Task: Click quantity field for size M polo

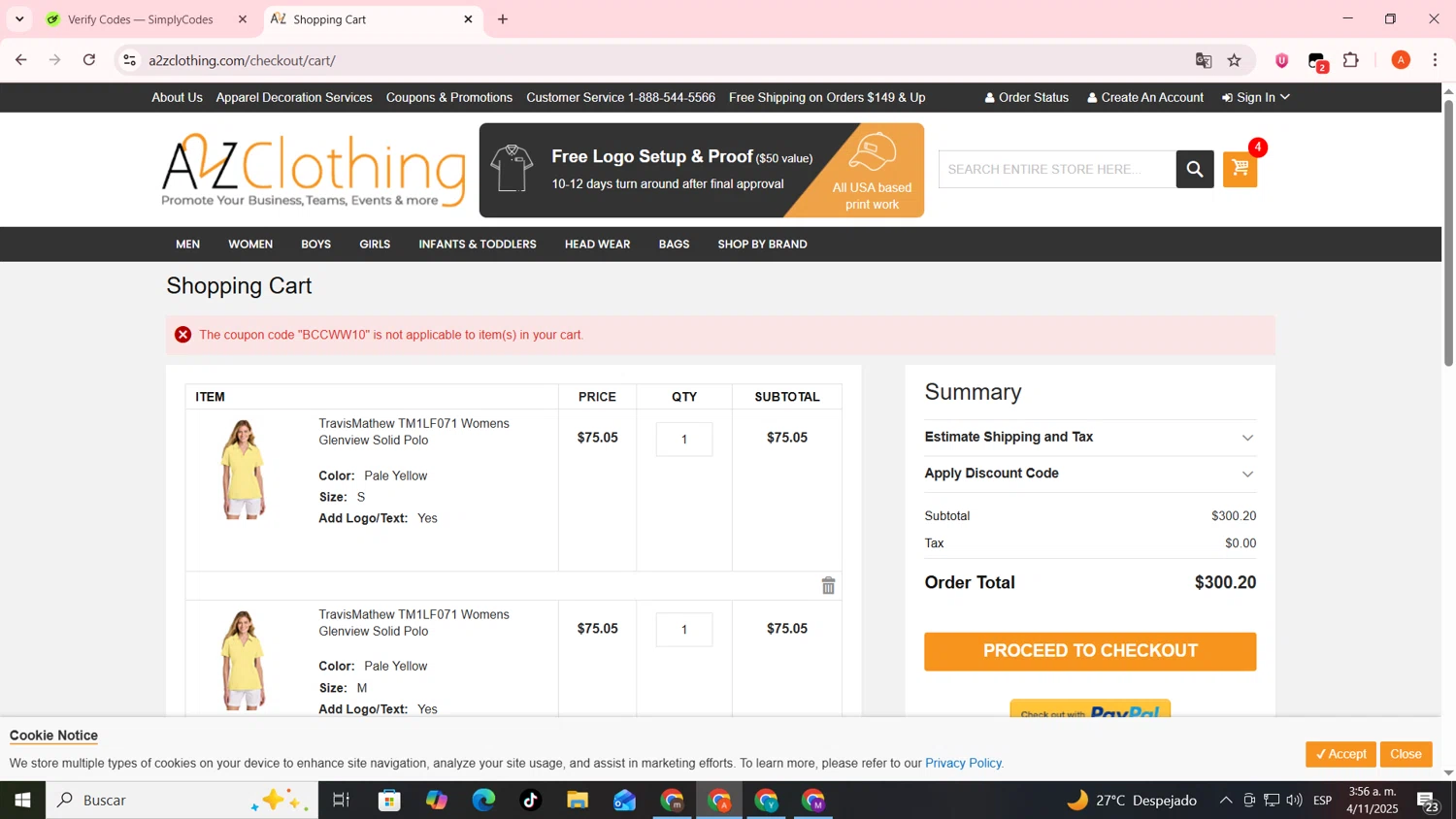Action: [684, 630]
